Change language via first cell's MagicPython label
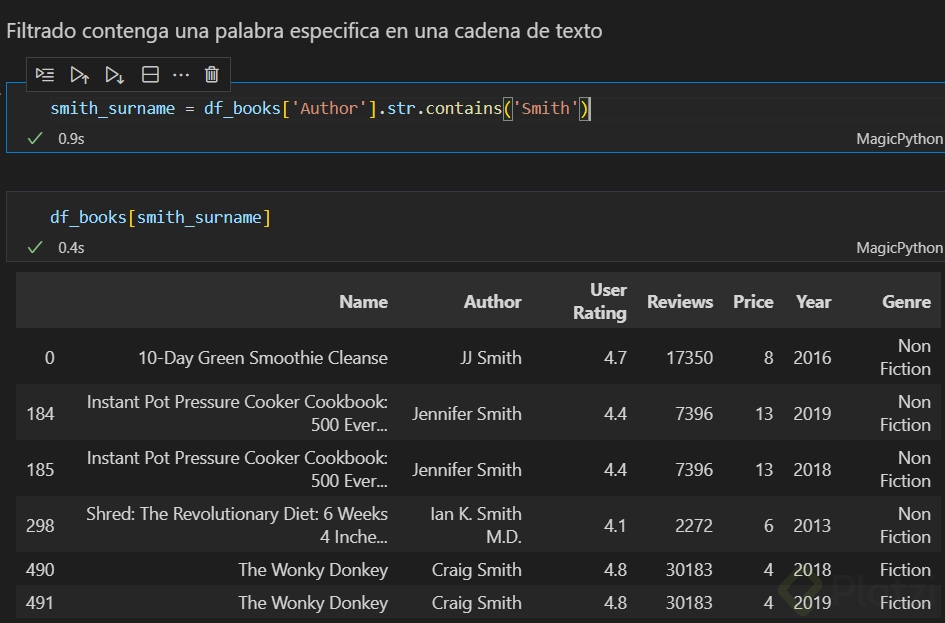945x623 pixels. tap(899, 139)
